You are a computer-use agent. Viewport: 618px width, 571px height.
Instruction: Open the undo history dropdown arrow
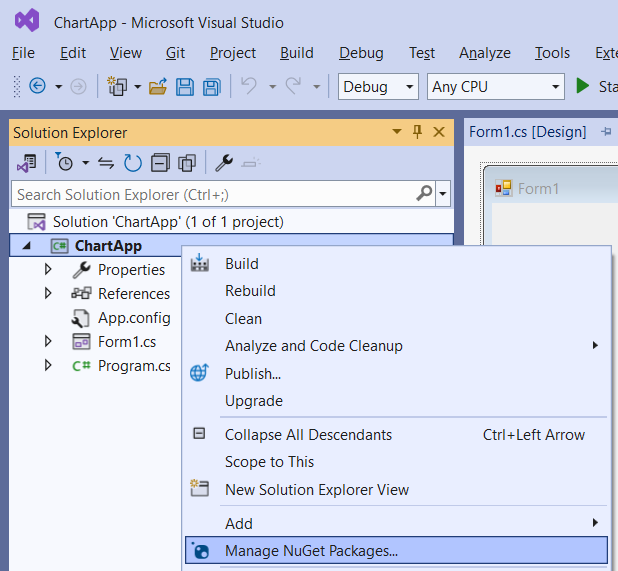pyautogui.click(x=272, y=86)
